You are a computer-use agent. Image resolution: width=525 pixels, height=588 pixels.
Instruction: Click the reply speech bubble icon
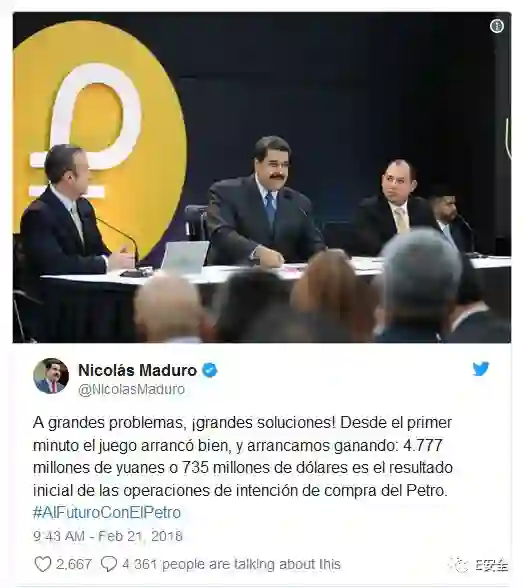tap(109, 564)
